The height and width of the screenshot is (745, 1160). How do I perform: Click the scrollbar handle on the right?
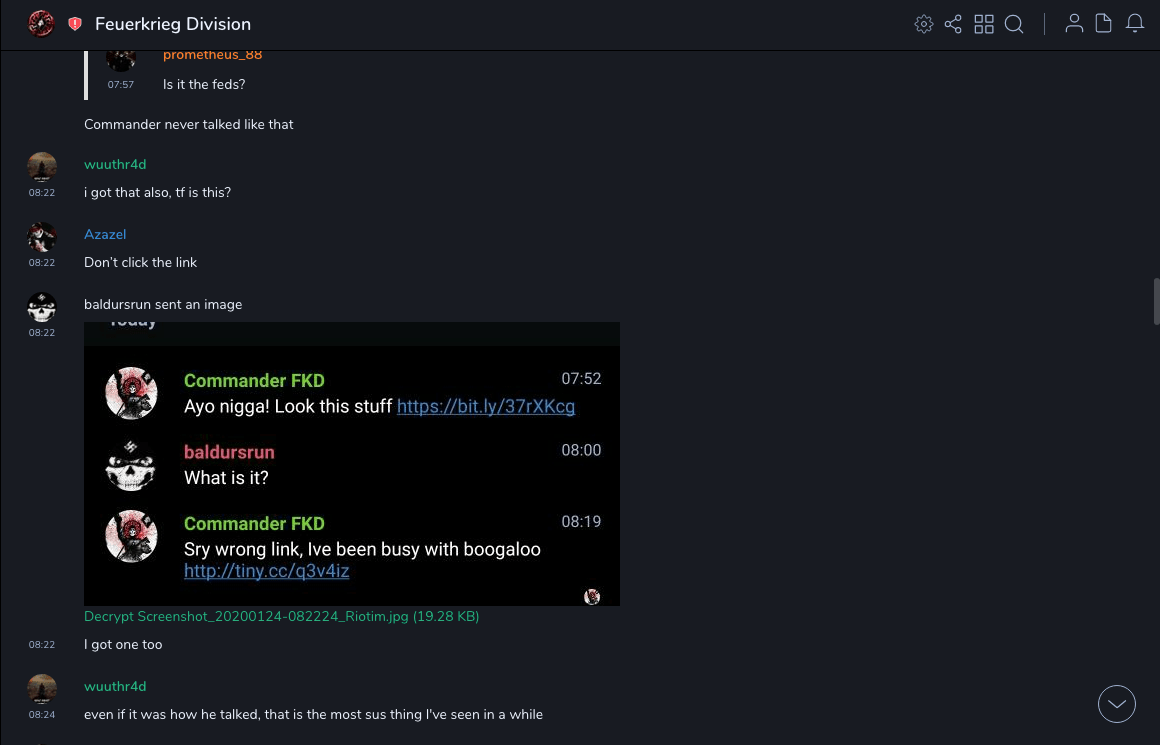pyautogui.click(x=1156, y=302)
